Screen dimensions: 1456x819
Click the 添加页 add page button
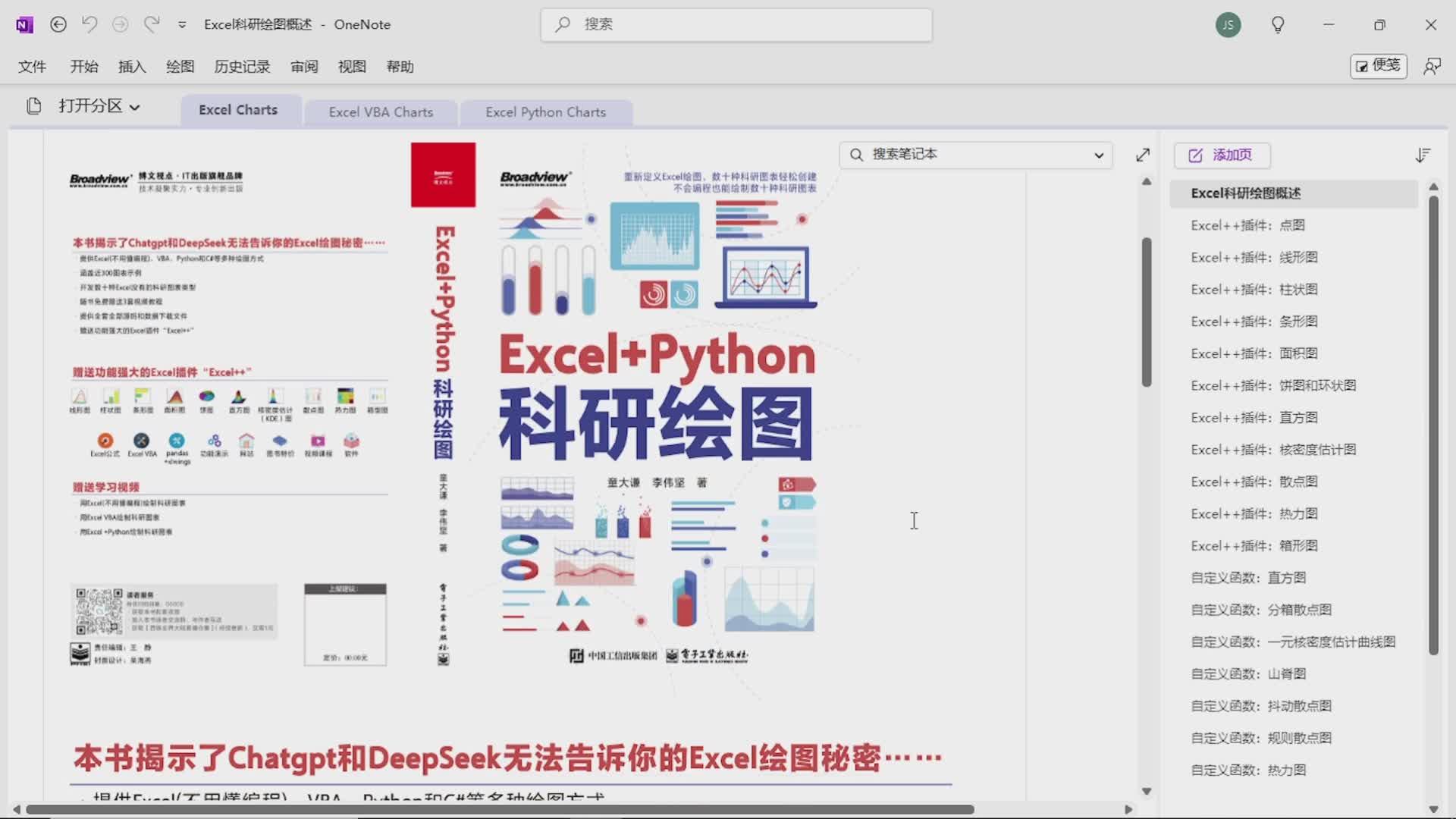pos(1222,155)
